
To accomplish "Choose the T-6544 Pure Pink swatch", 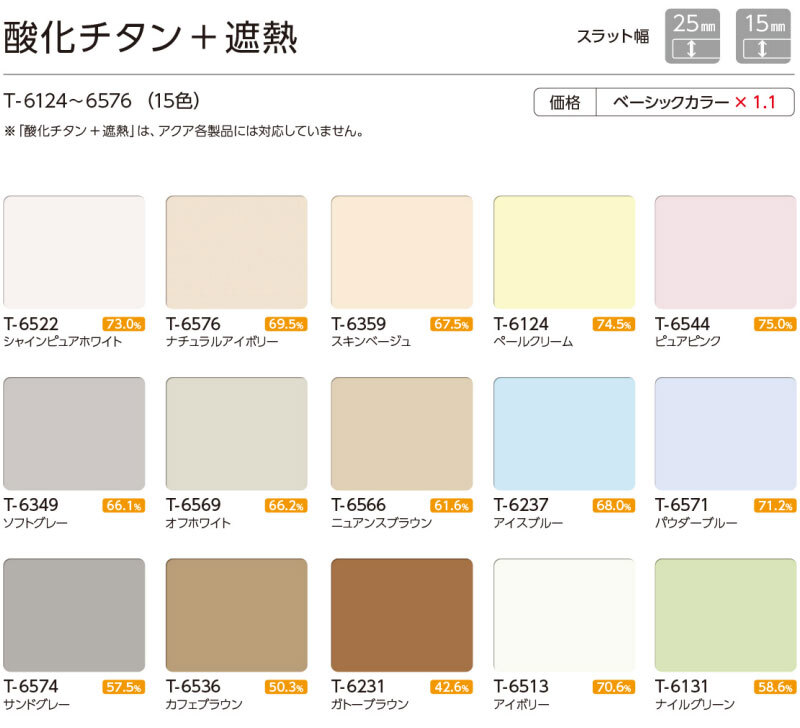I will click(x=725, y=251).
